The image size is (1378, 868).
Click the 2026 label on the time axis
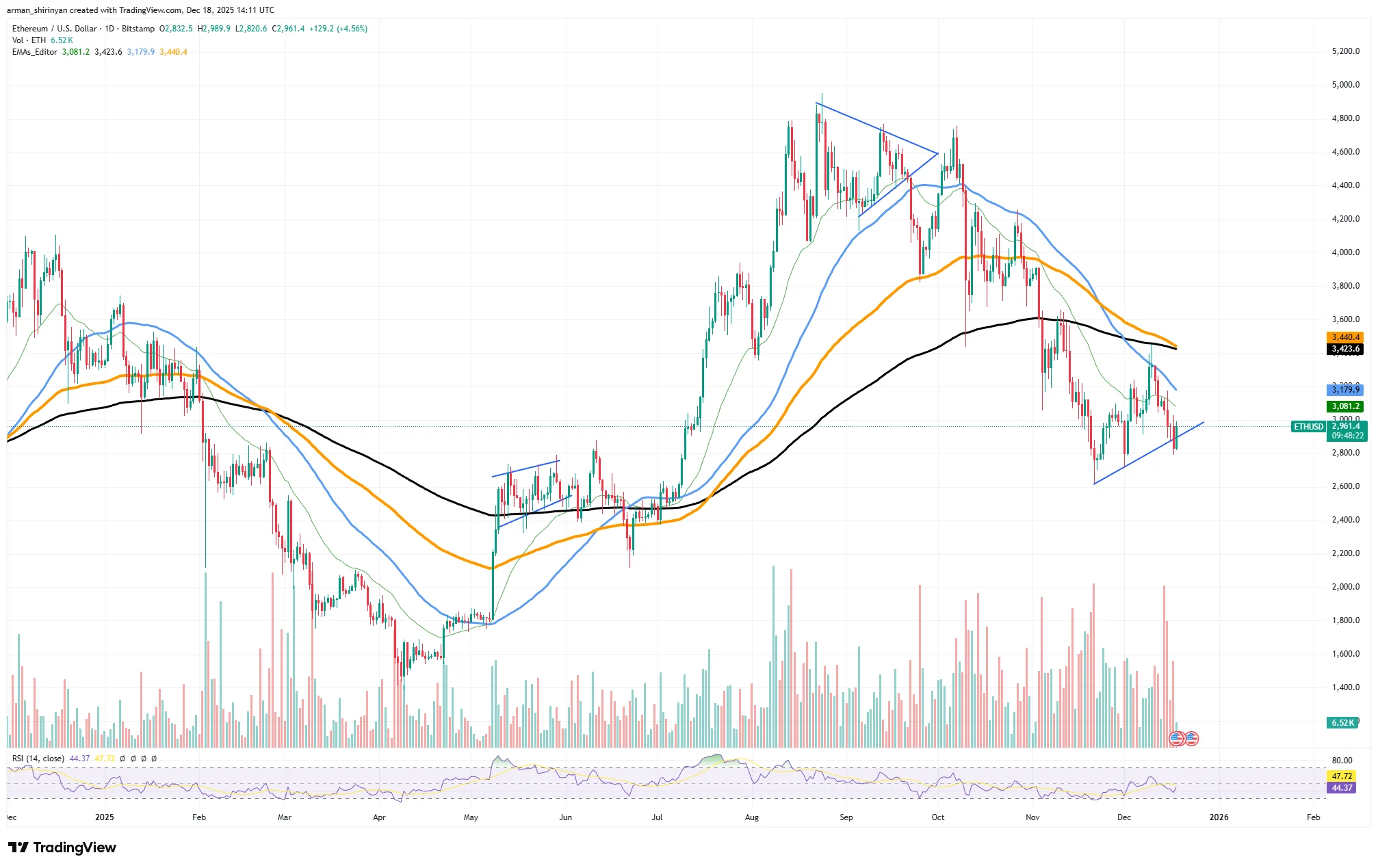coord(1219,817)
